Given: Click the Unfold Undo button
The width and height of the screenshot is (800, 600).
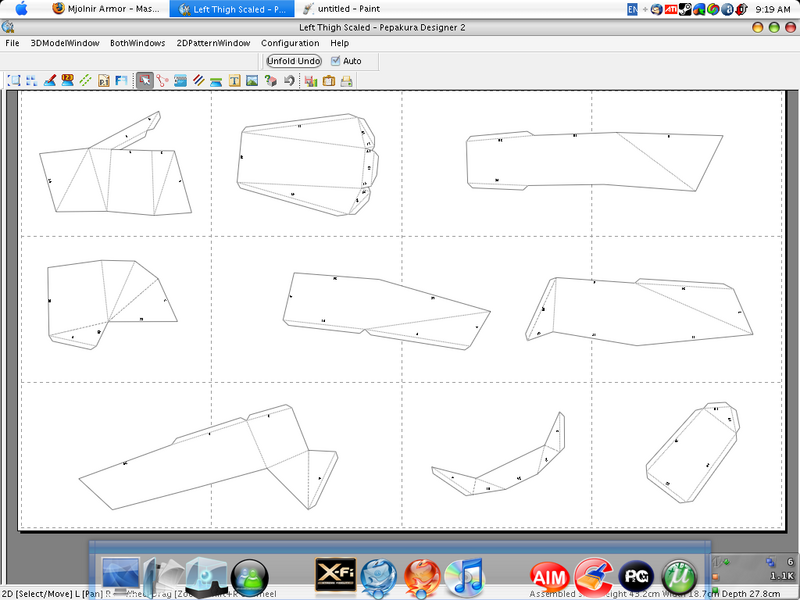Looking at the screenshot, I should pyautogui.click(x=294, y=61).
